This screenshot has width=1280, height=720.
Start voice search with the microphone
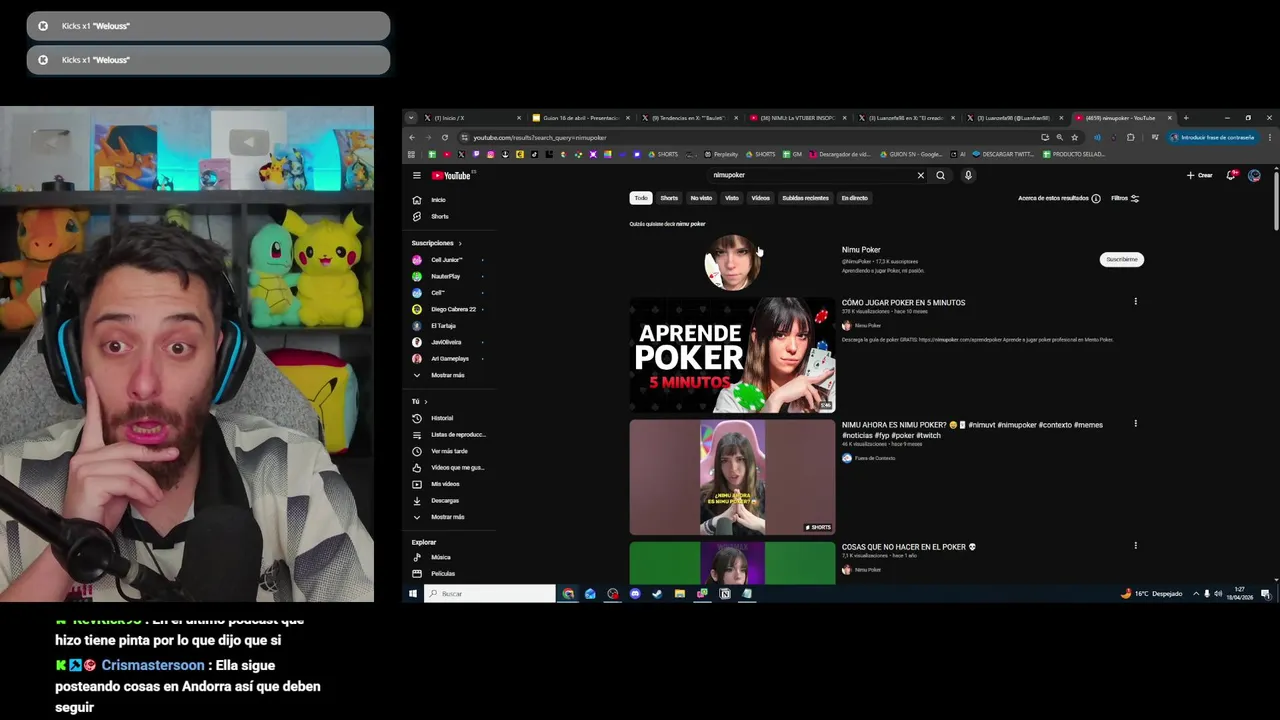968,175
